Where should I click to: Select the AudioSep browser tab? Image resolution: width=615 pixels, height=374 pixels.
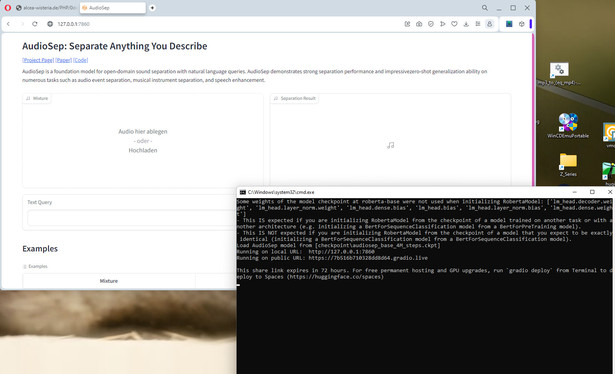click(x=113, y=7)
